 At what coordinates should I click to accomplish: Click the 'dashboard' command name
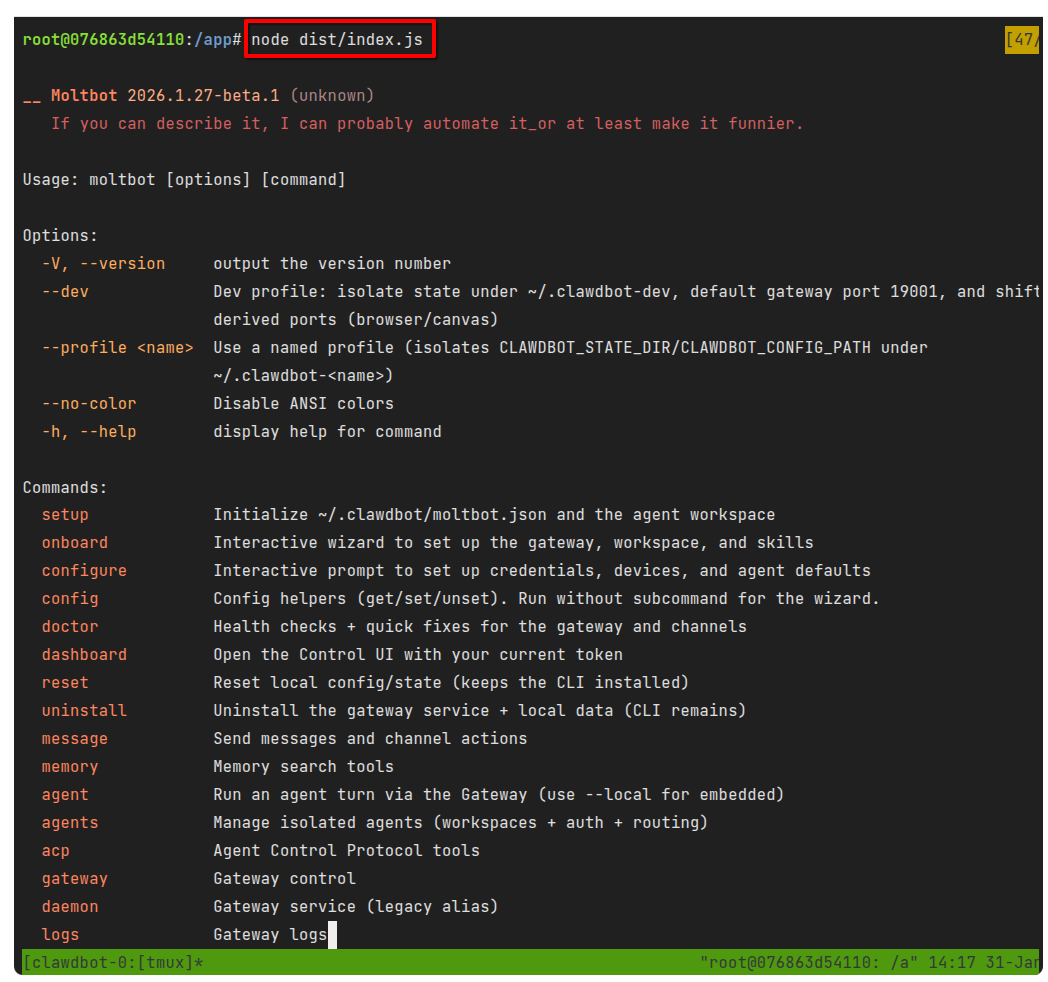tap(84, 655)
